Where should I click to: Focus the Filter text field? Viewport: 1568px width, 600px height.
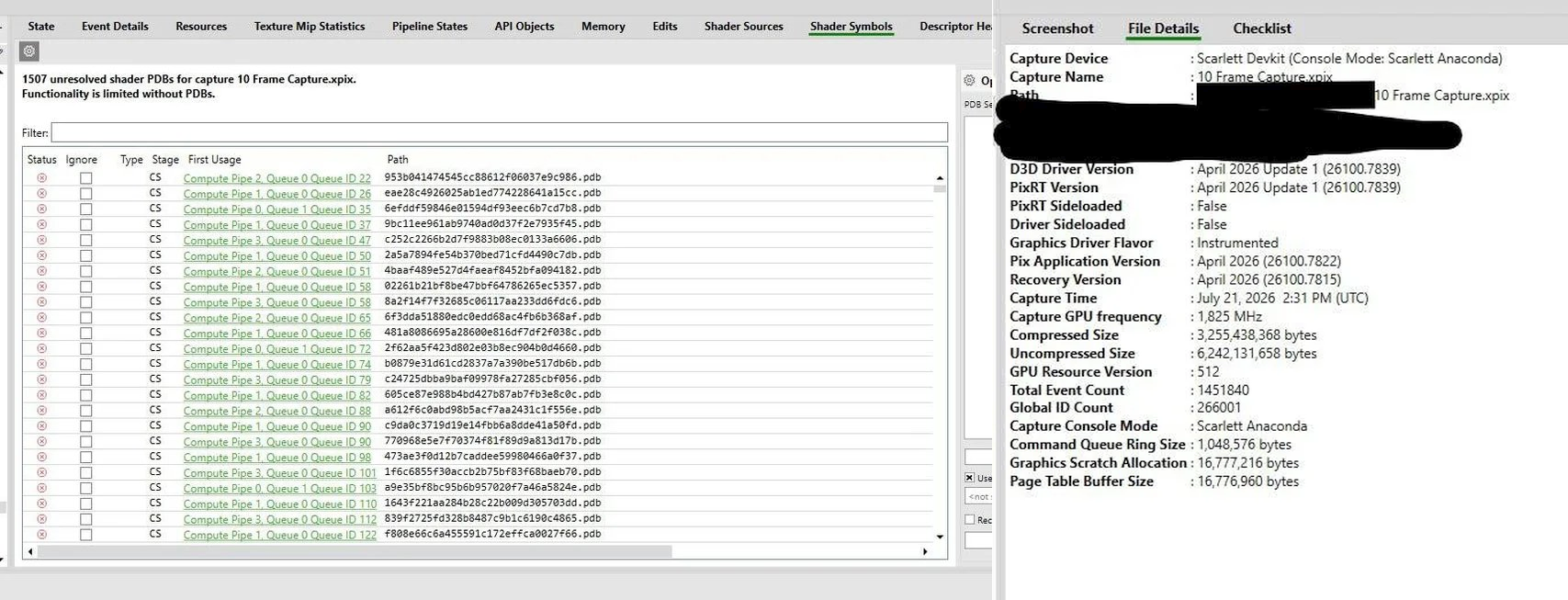tap(499, 132)
